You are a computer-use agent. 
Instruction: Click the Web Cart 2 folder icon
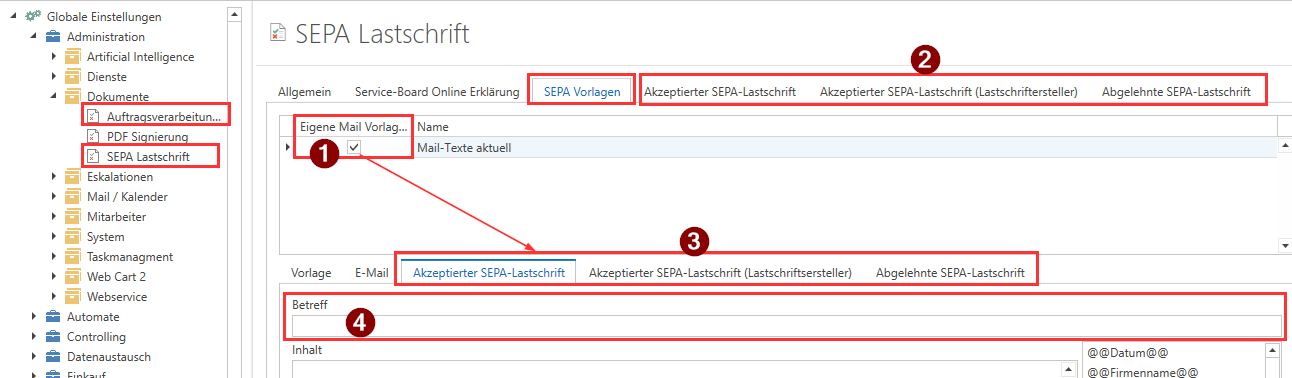coord(73,276)
